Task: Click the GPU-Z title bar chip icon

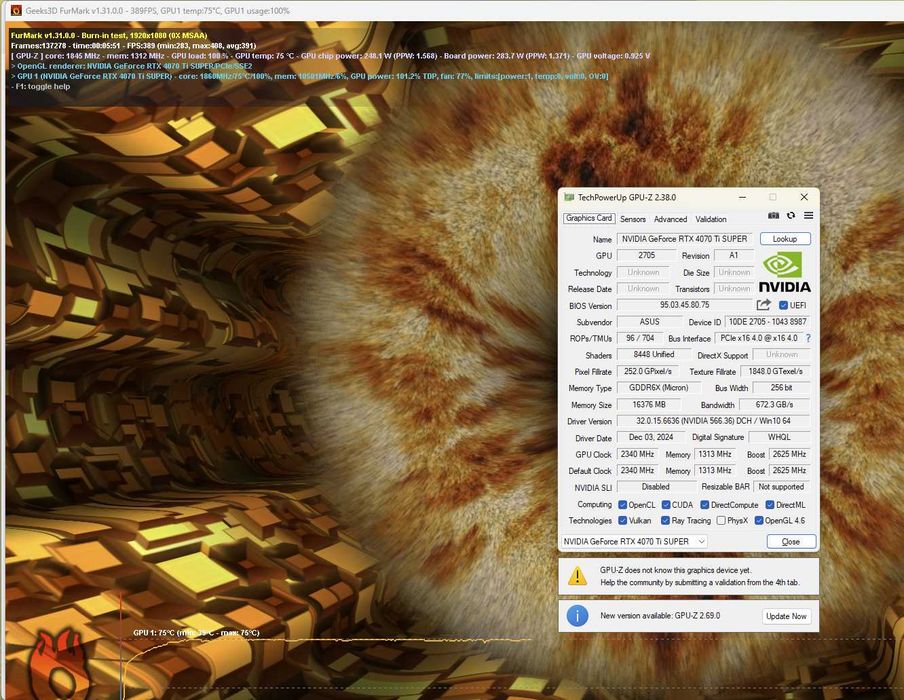Action: (x=568, y=197)
